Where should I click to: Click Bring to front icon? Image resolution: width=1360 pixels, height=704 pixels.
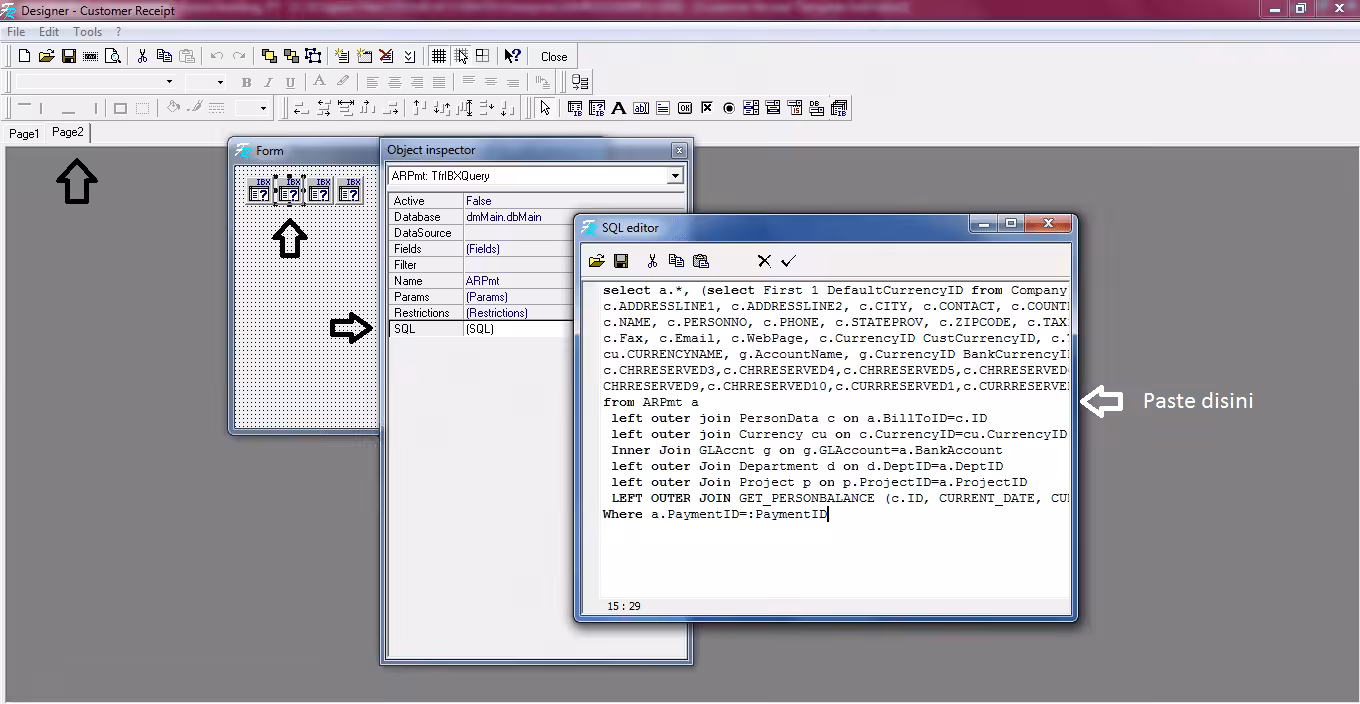point(269,56)
